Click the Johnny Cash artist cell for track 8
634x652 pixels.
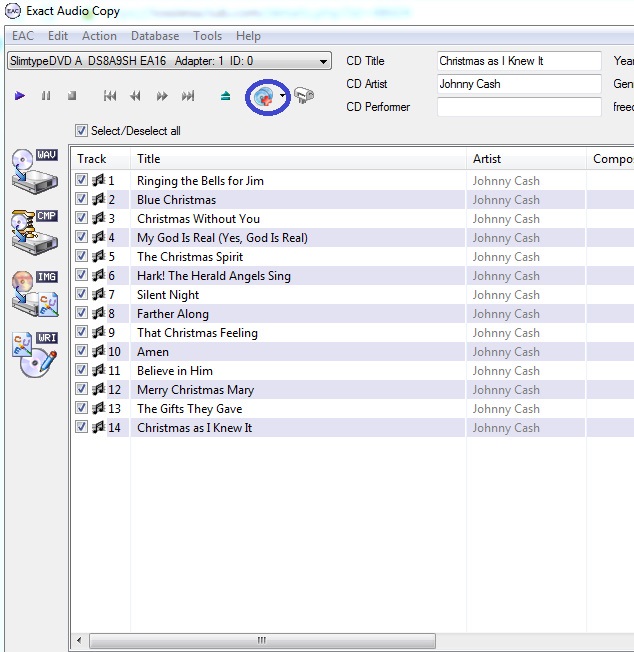pos(506,314)
